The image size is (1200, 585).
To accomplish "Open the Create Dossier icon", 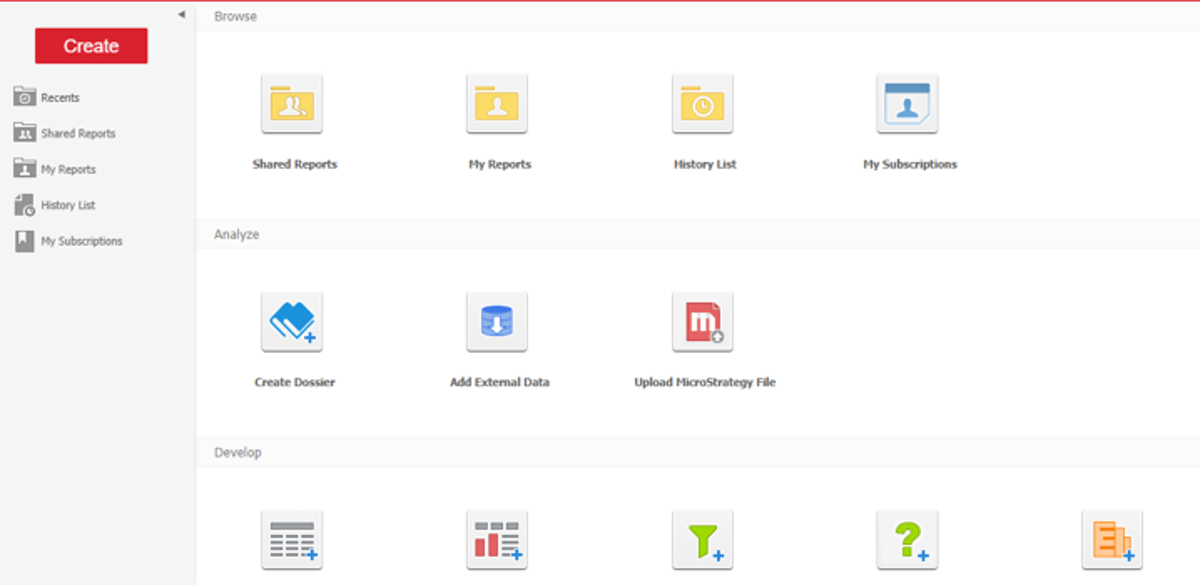I will point(292,321).
